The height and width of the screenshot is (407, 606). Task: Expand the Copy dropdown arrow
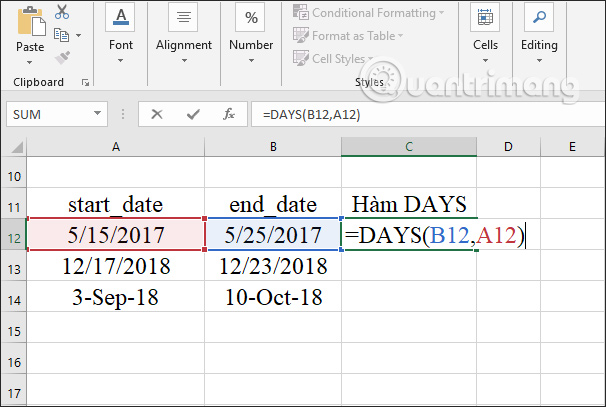click(x=78, y=36)
